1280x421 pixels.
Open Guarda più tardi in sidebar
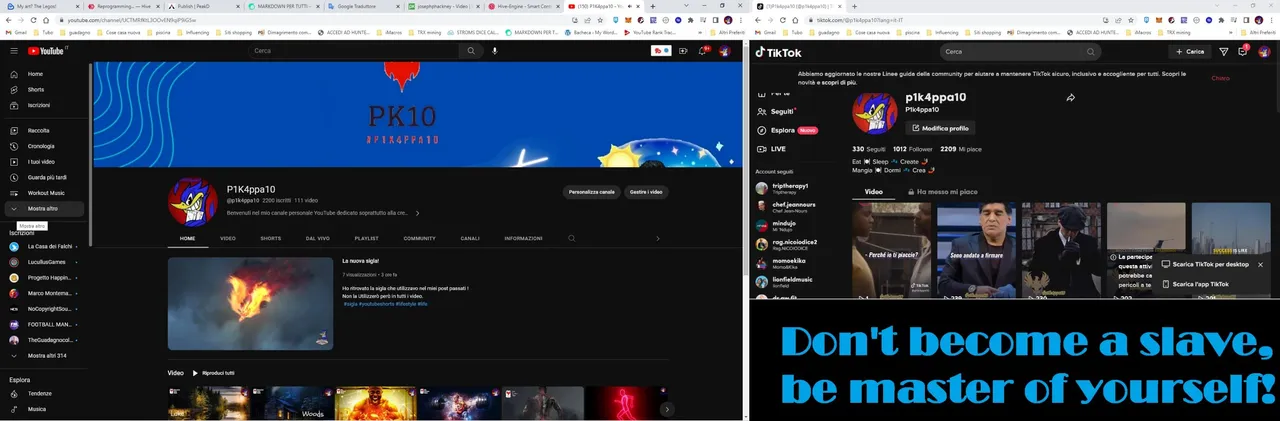coord(45,177)
